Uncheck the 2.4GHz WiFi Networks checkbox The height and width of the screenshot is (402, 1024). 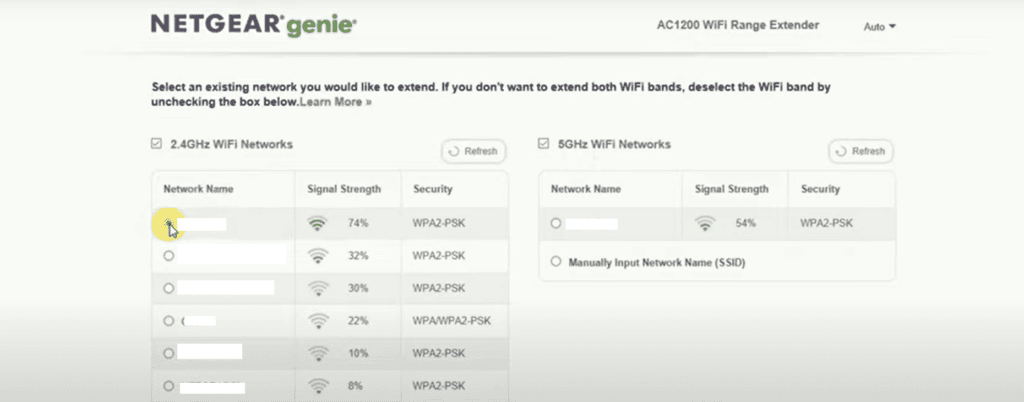[x=156, y=144]
